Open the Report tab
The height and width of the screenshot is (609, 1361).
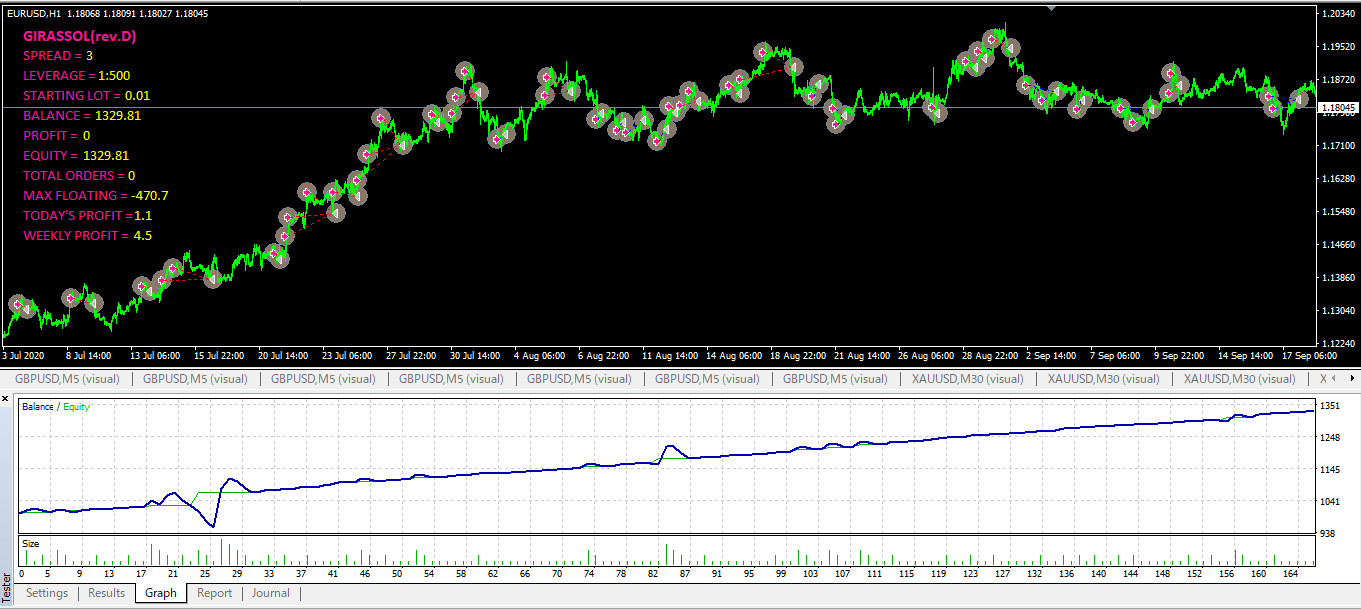coord(214,593)
